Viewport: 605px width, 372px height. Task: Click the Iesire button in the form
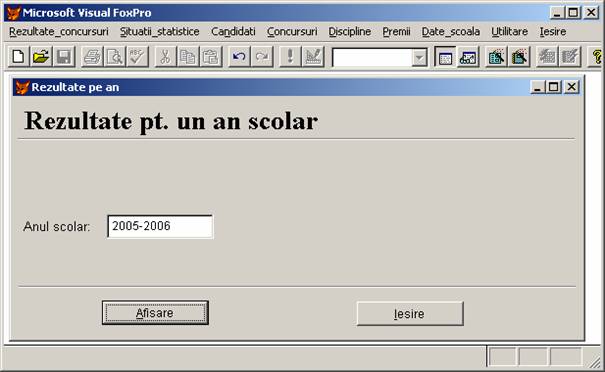[x=410, y=314]
